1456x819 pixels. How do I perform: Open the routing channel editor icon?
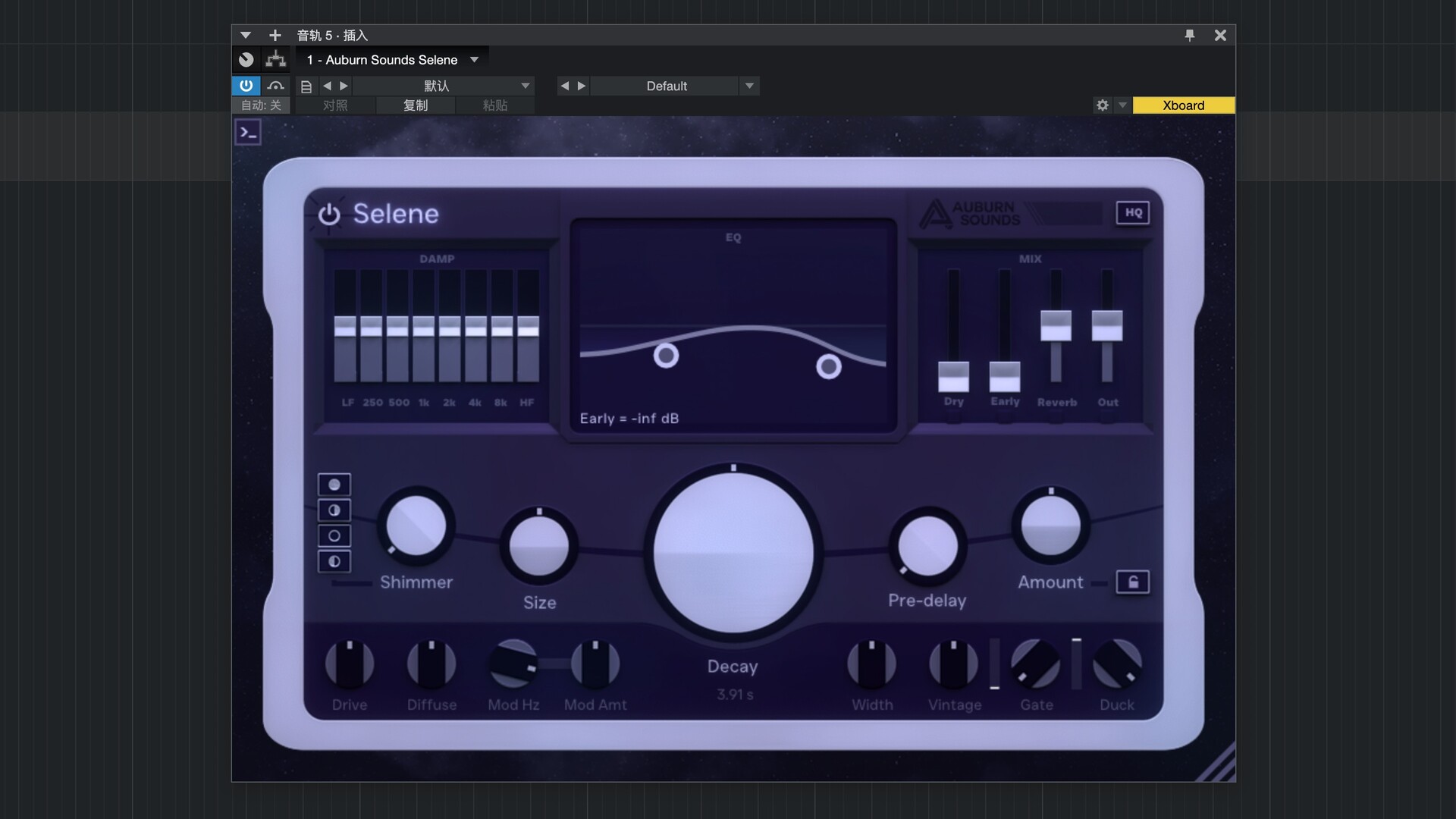[x=276, y=59]
